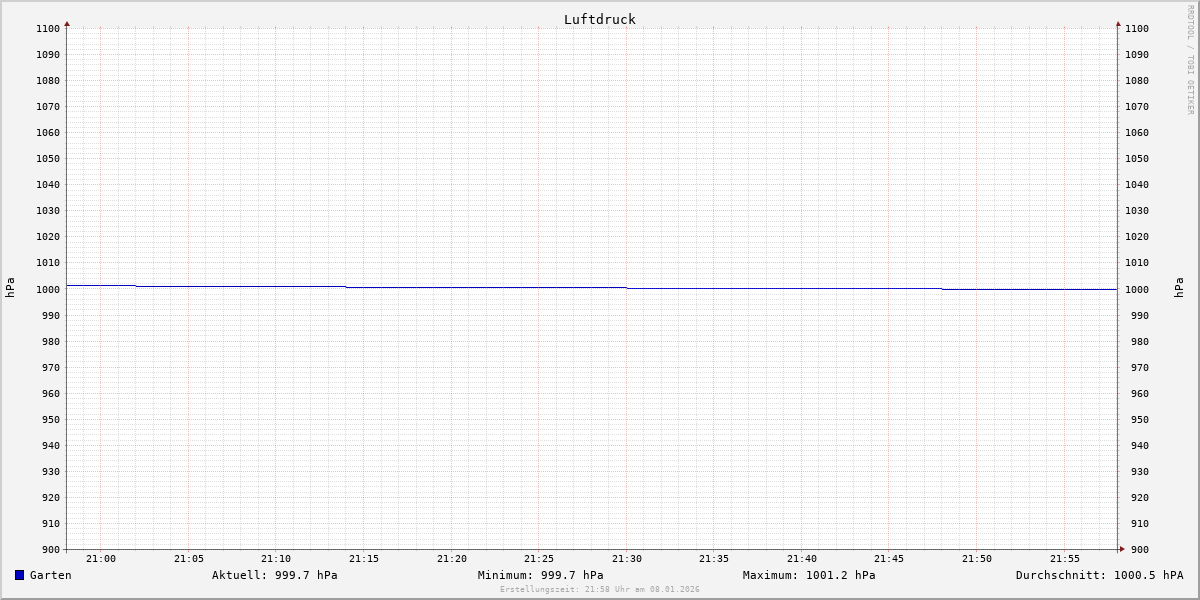Viewport: 1200px width, 600px height.
Task: Select the 1000 label on the left y-axis
Action: [48, 289]
